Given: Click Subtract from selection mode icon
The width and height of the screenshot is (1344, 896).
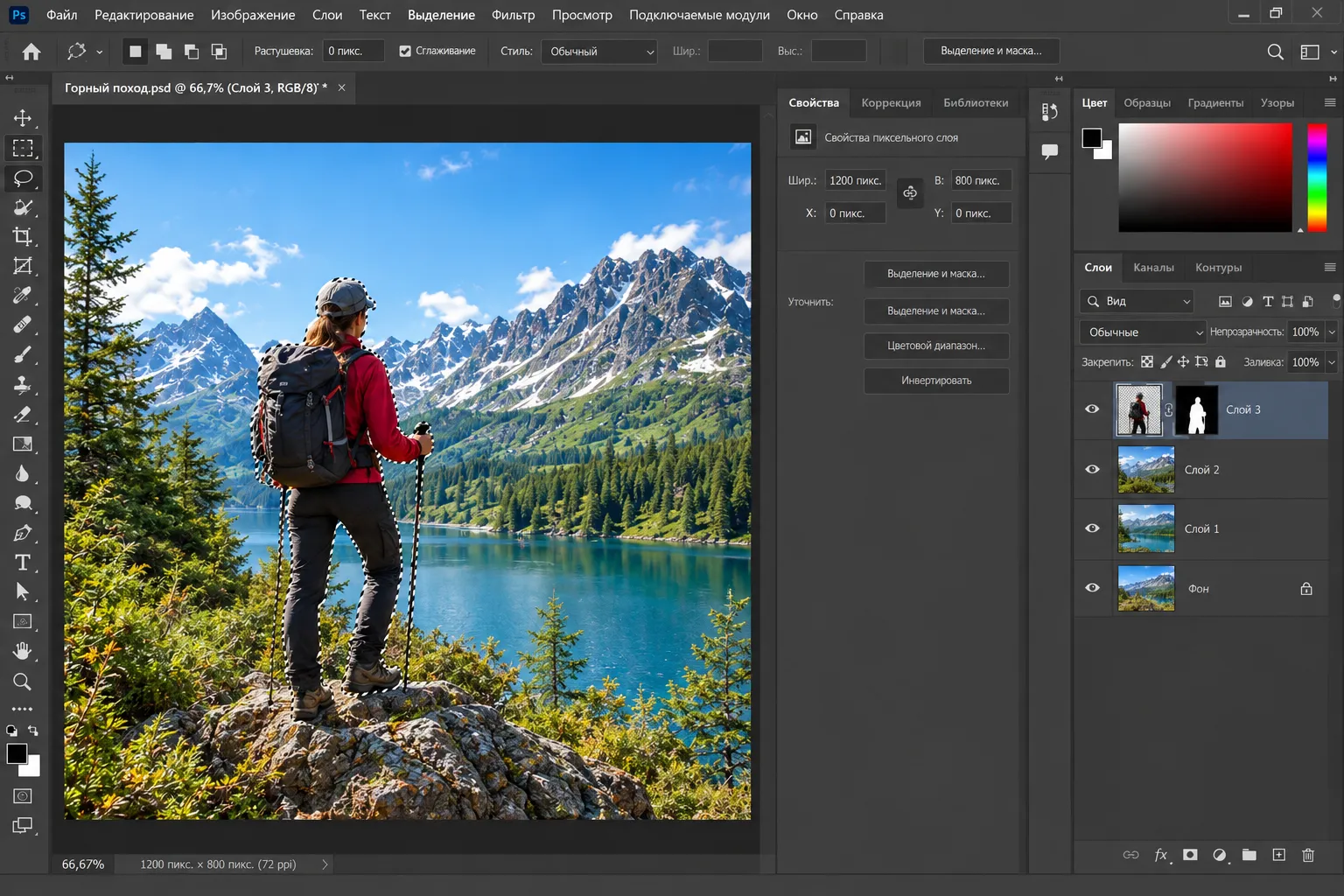Looking at the screenshot, I should click(192, 52).
